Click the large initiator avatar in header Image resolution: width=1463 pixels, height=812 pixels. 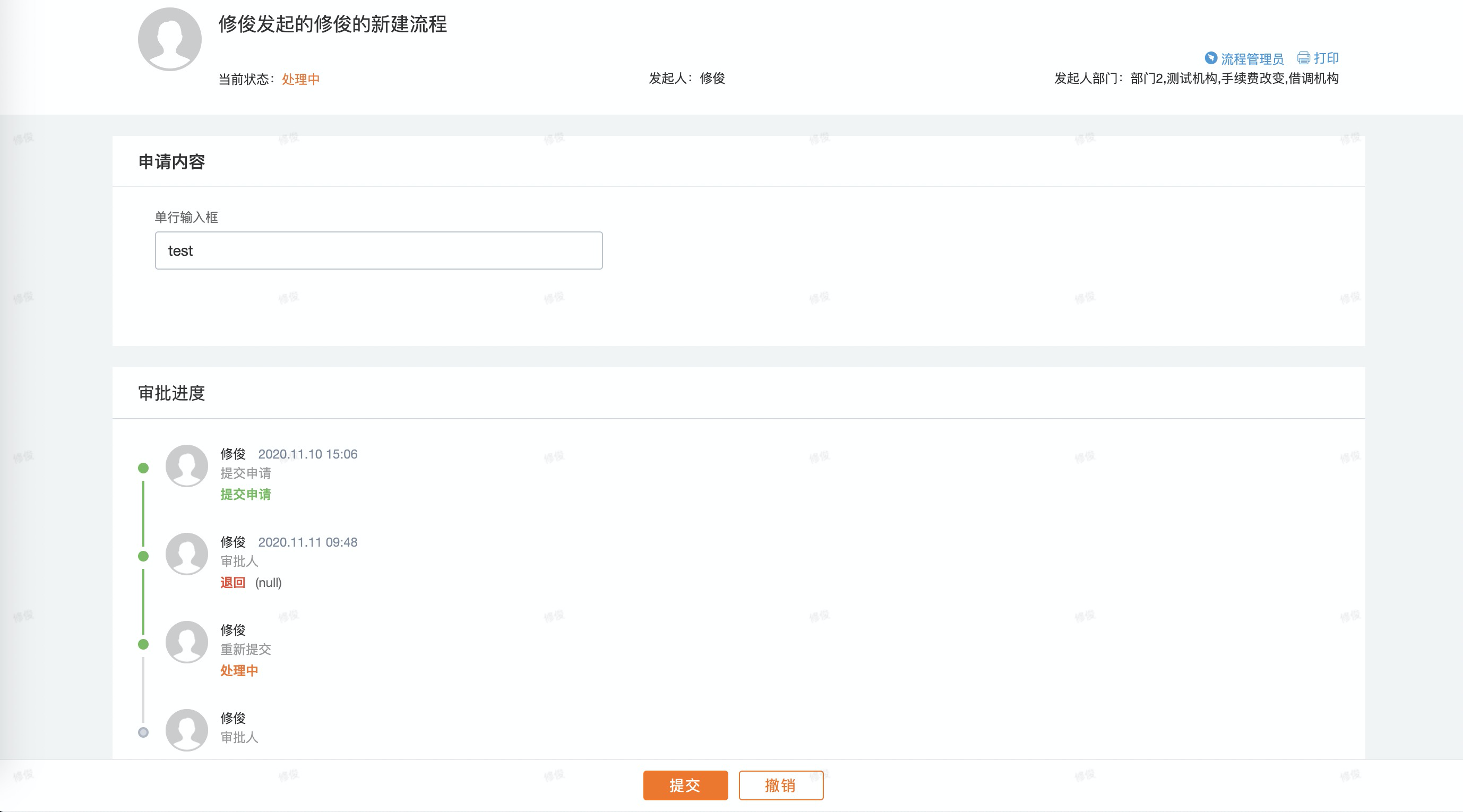[170, 39]
